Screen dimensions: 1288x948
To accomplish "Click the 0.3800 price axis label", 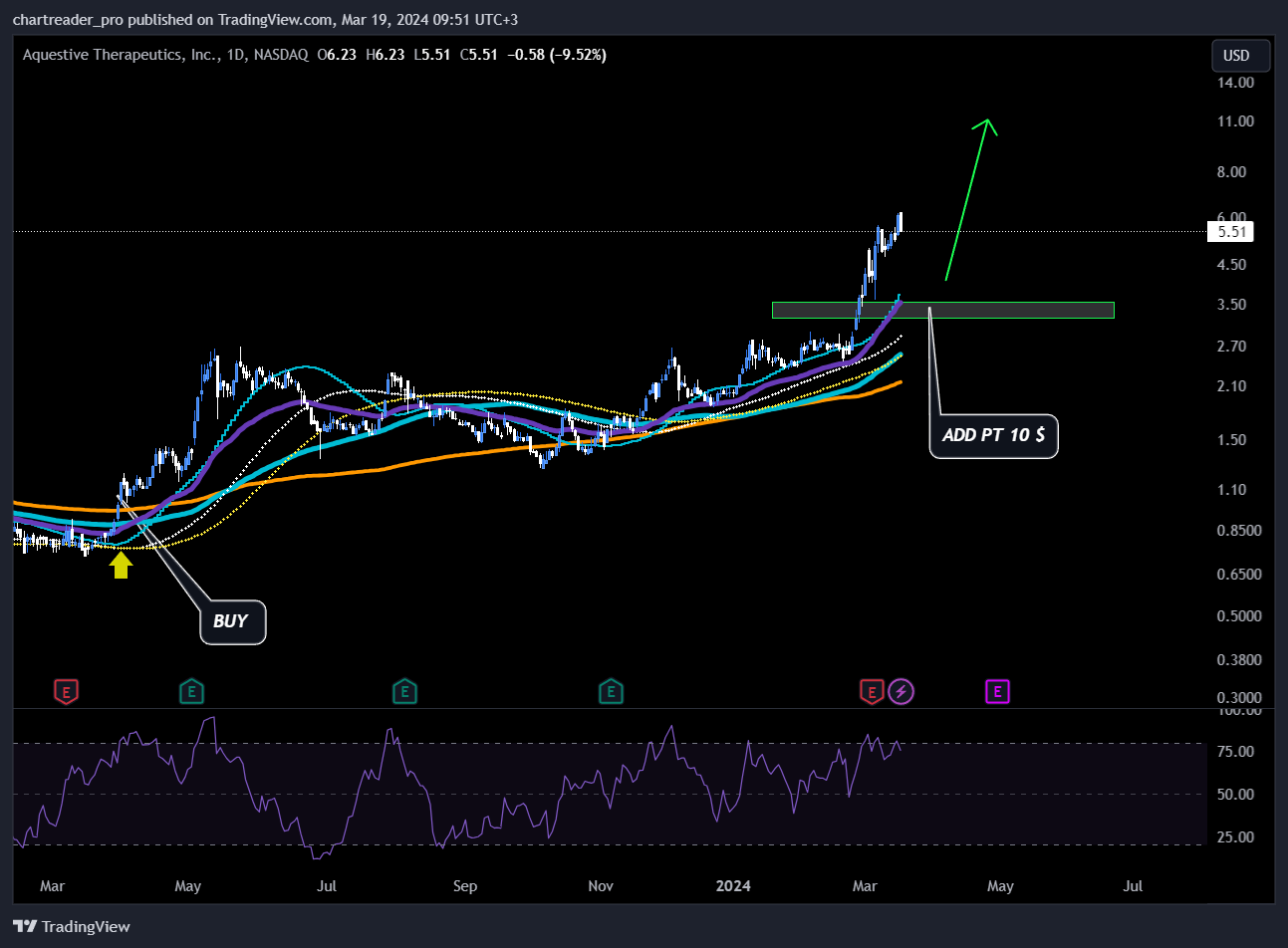I will (1239, 660).
